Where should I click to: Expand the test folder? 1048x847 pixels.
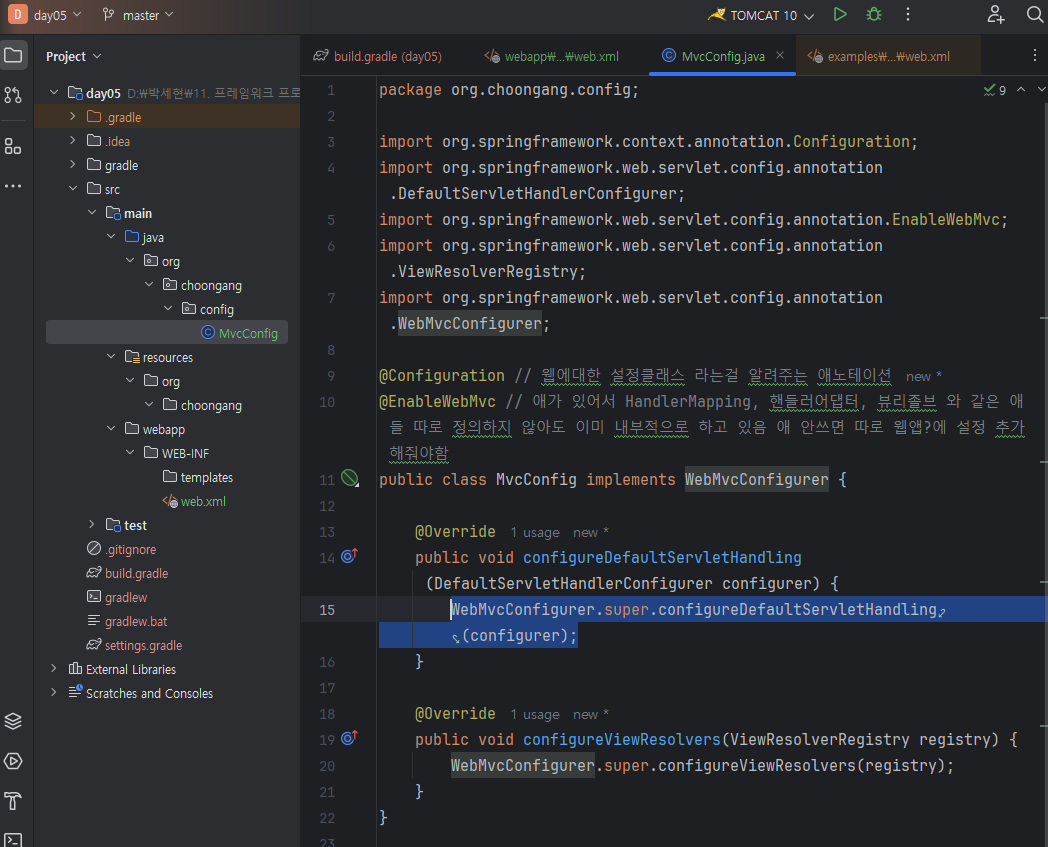coord(92,525)
